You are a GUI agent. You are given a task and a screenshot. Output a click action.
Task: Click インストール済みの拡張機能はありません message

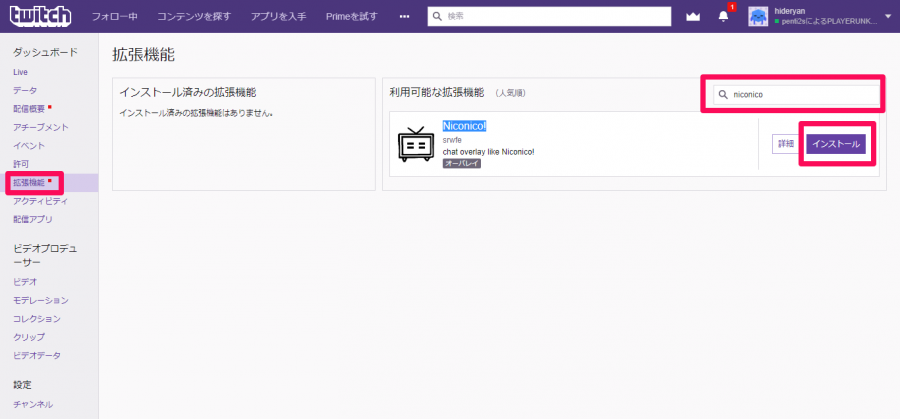[195, 113]
